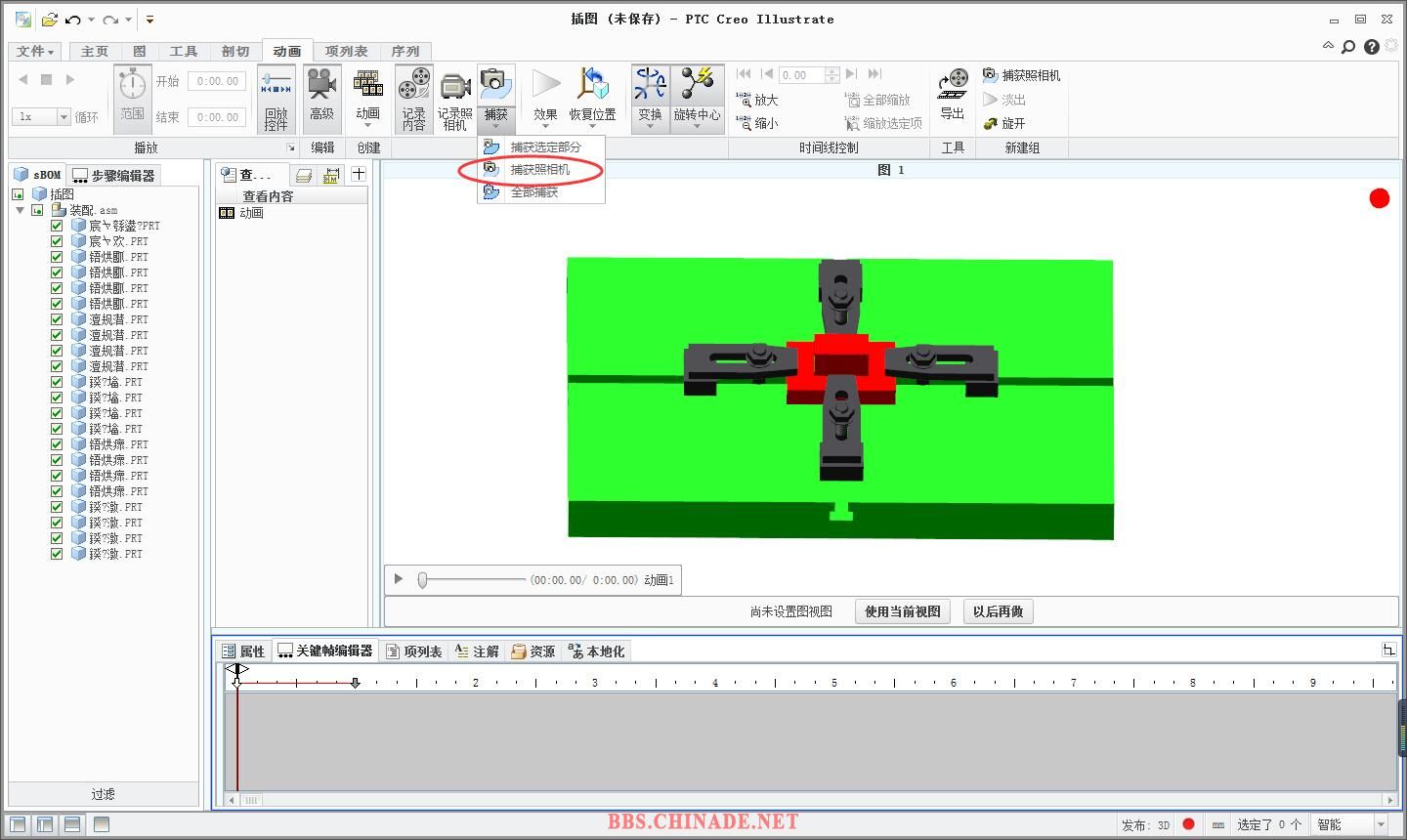This screenshot has height=840, width=1407.
Task: Click 缩小 timeline zoom out
Action: pos(757,123)
